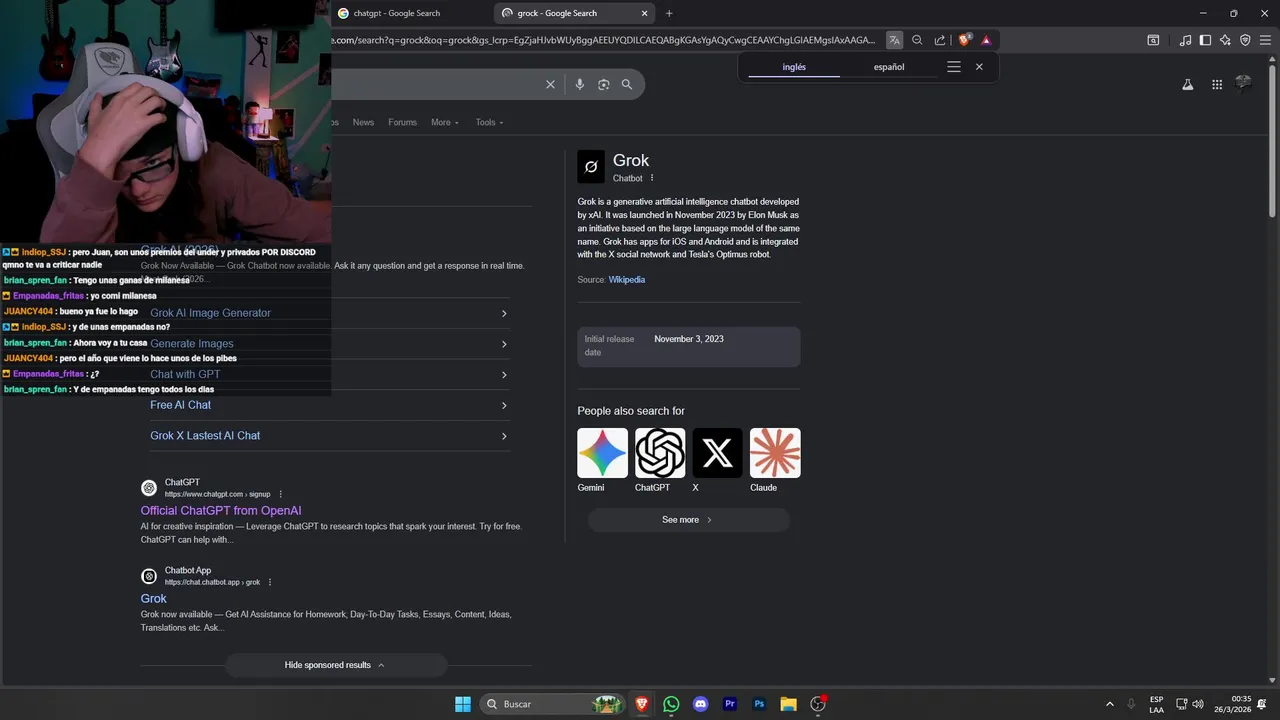Show hidden system tray icons
1280x720 pixels.
[x=1109, y=704]
